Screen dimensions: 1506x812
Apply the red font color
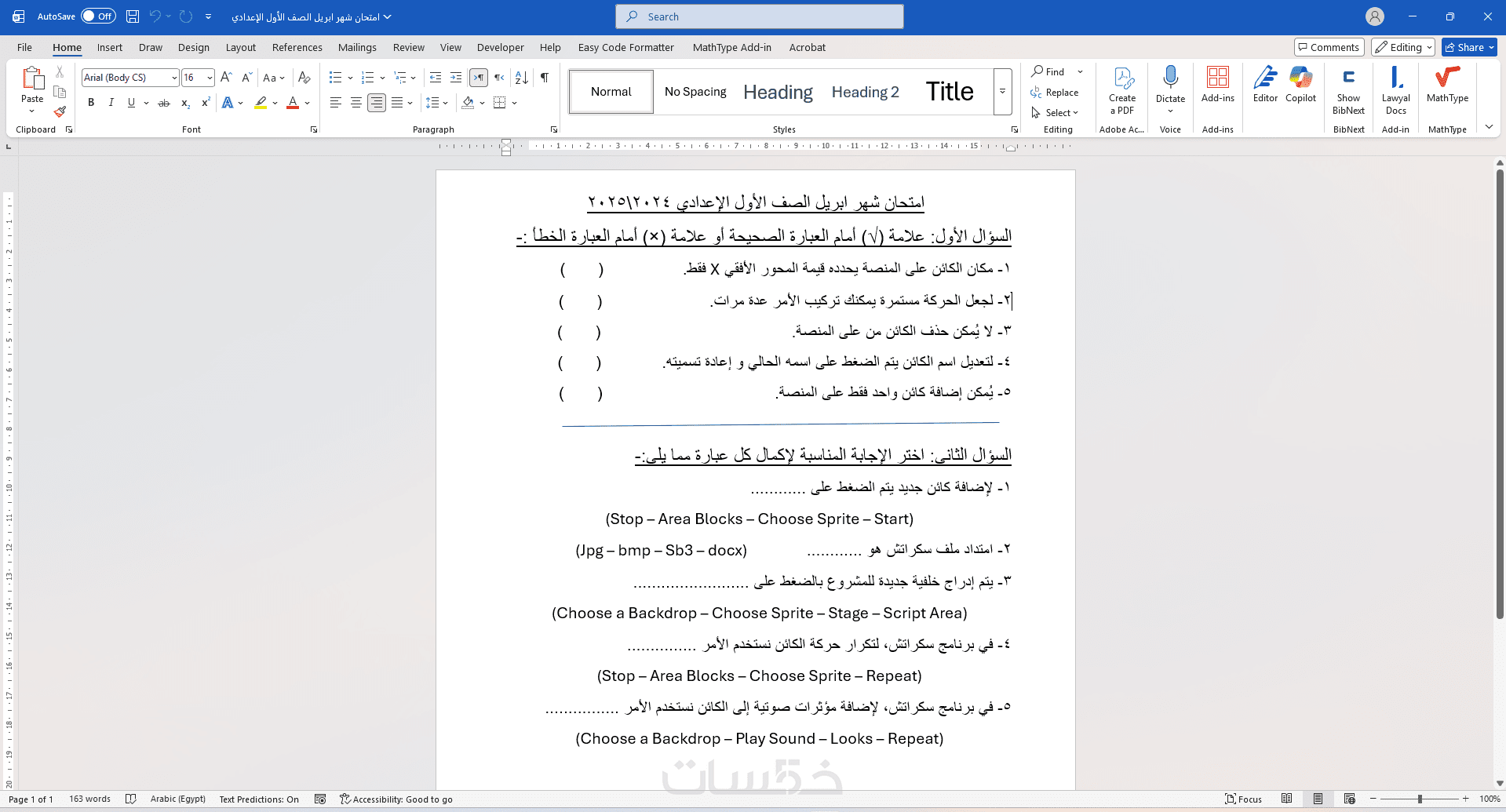(293, 103)
